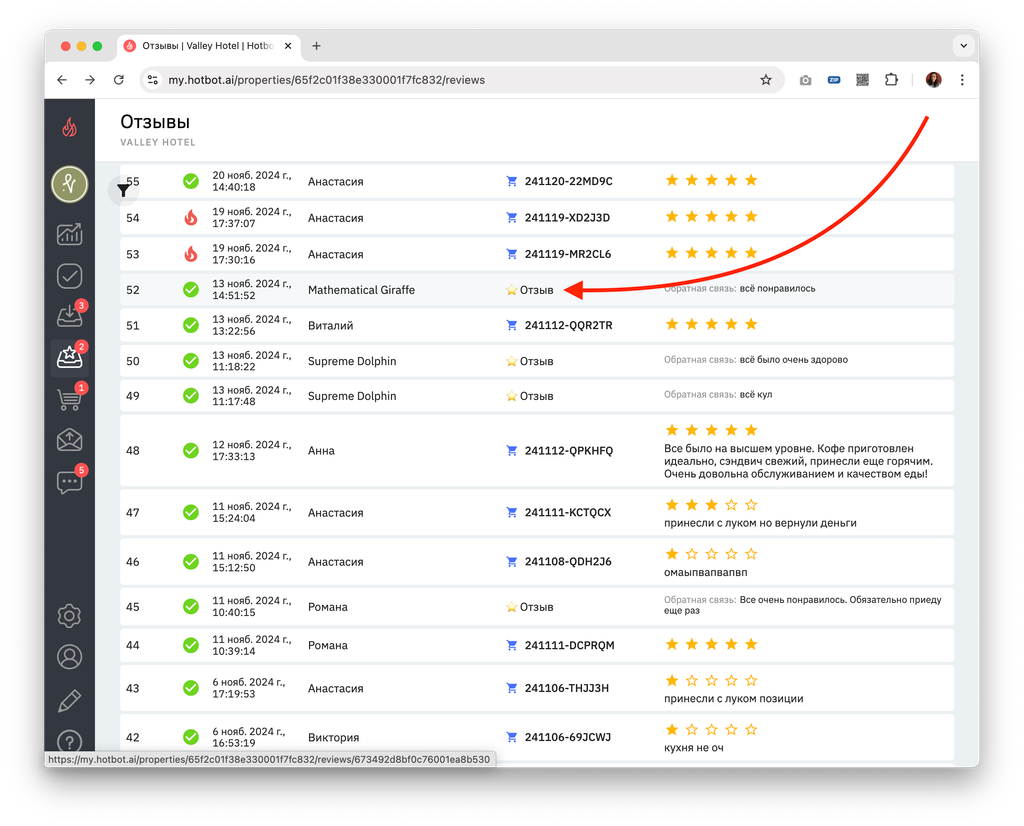
Task: Open order link 241112-QPKHFQ
Action: coord(569,451)
